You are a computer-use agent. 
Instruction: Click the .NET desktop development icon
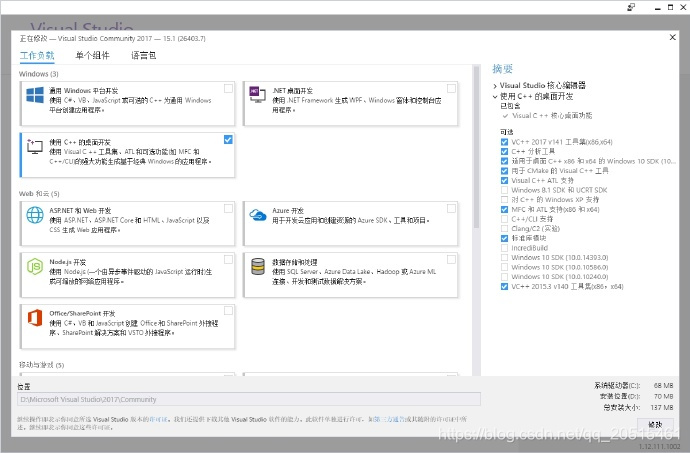[257, 94]
